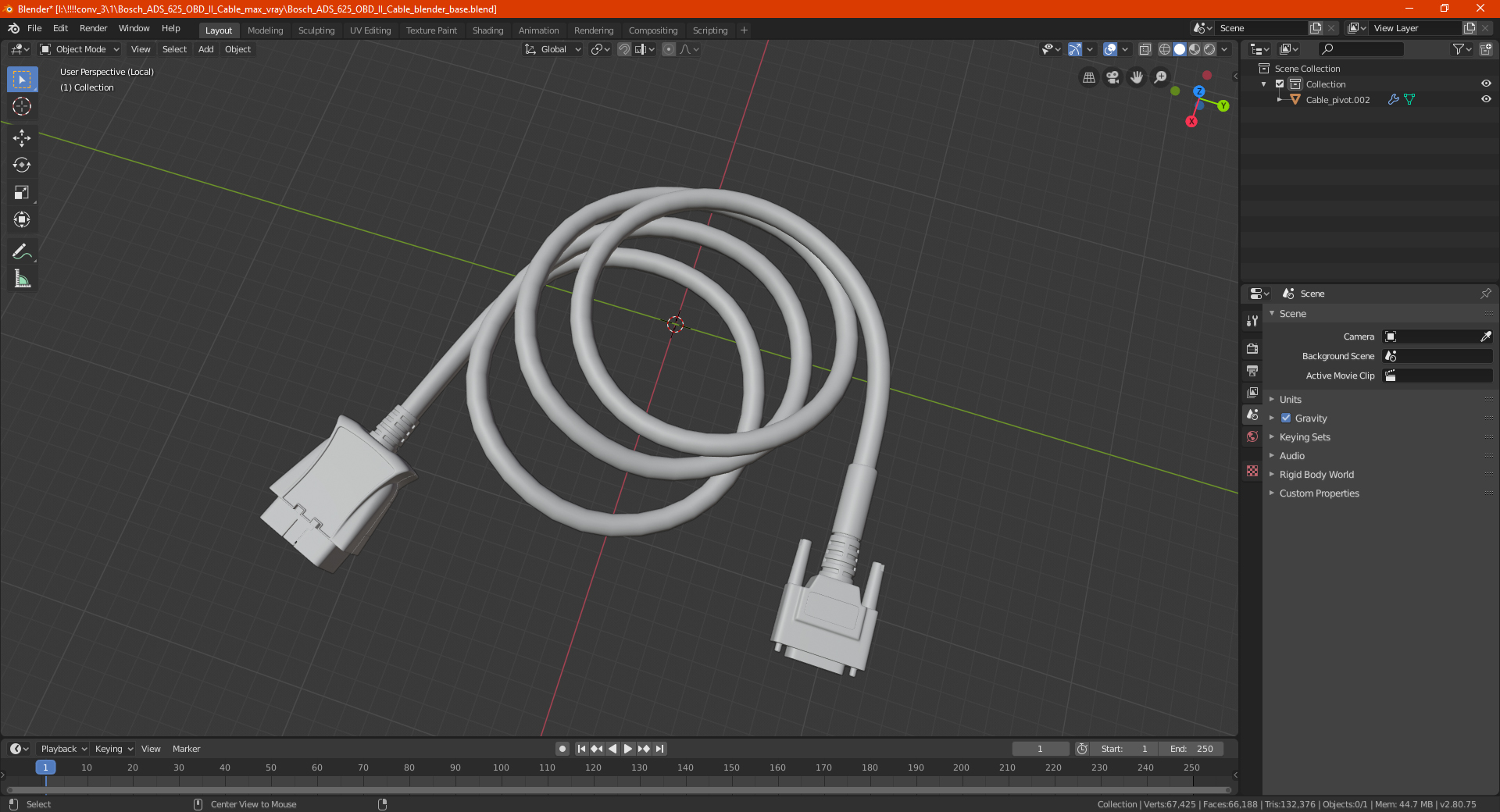Open the Playback dropdown in timeline

63,749
